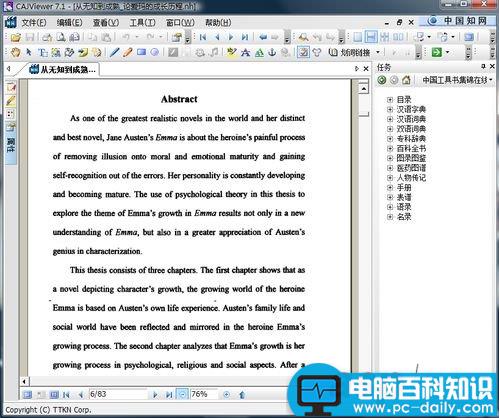
Task: Go to first page using top toolbar
Action: click(203, 37)
